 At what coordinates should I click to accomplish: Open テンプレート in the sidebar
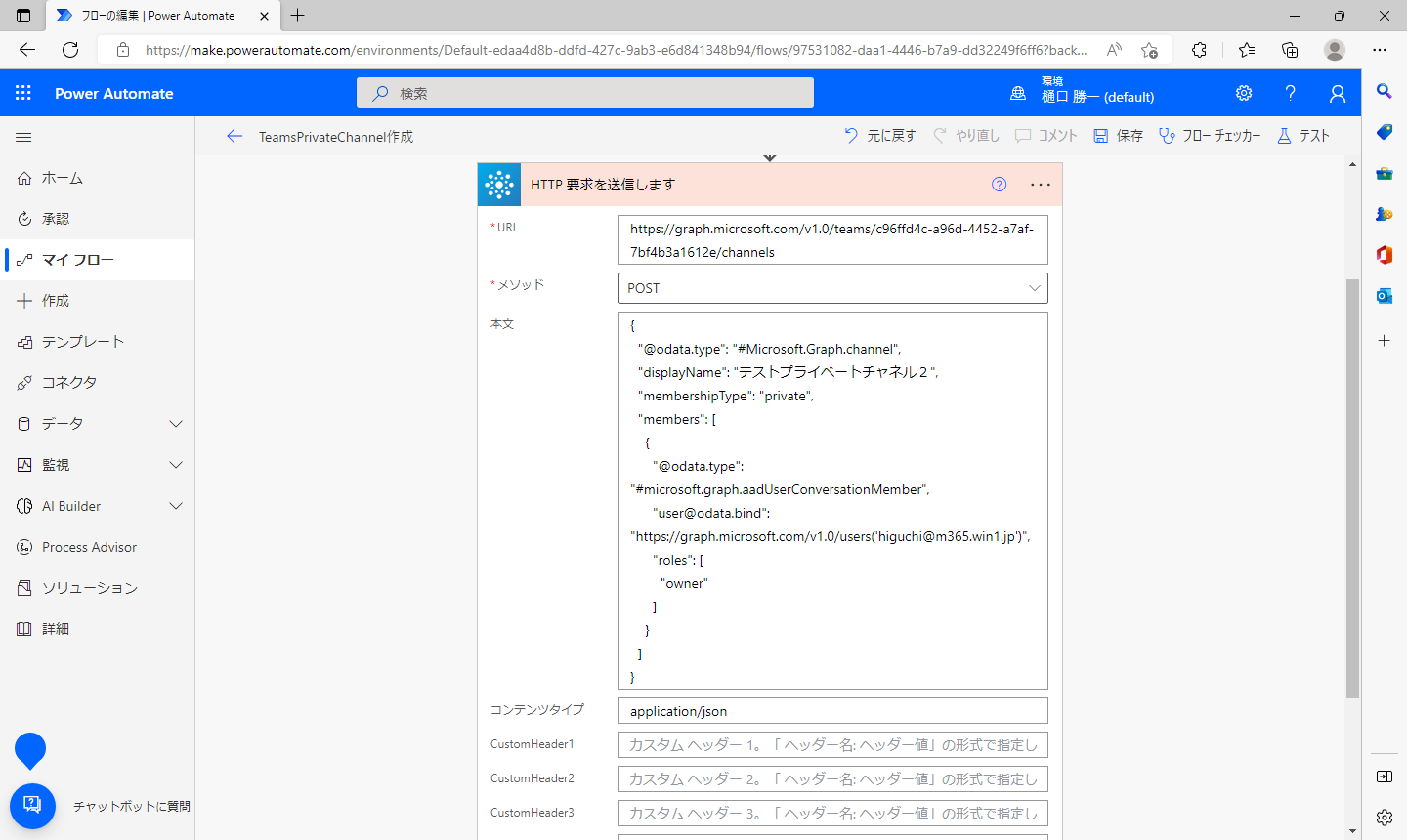[98, 342]
